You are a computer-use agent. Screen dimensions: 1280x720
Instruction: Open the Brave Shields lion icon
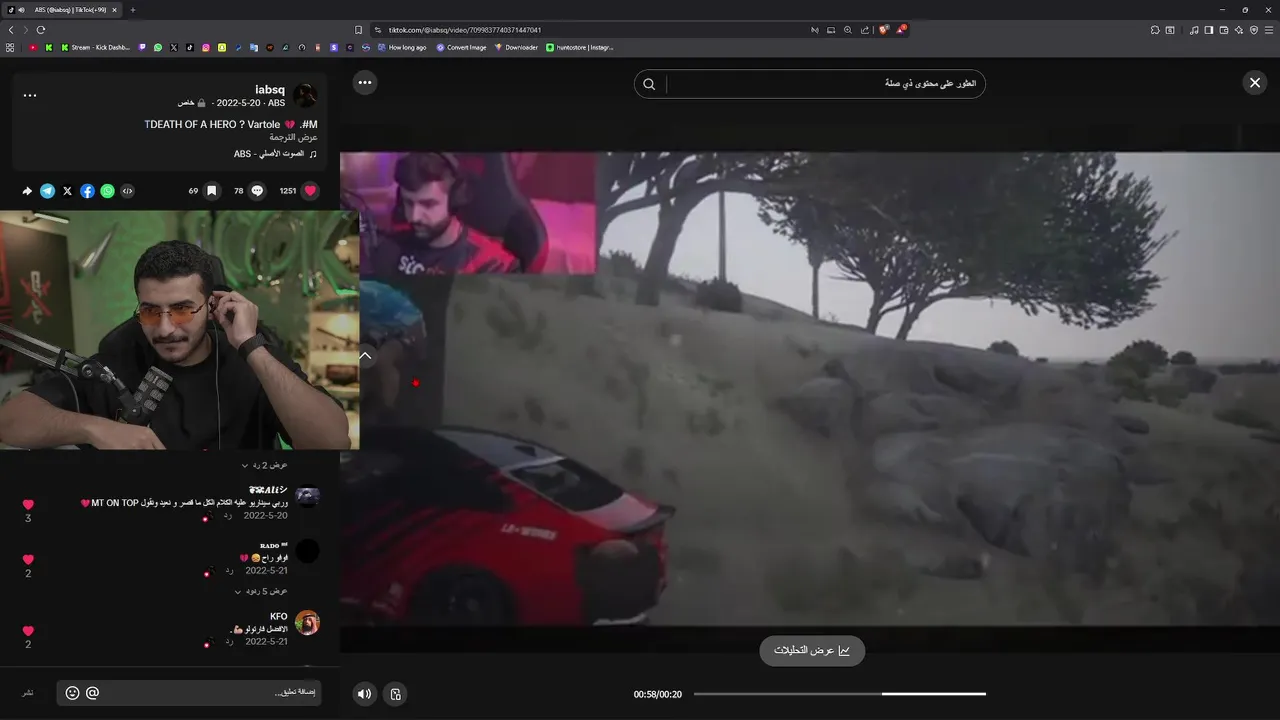click(883, 30)
